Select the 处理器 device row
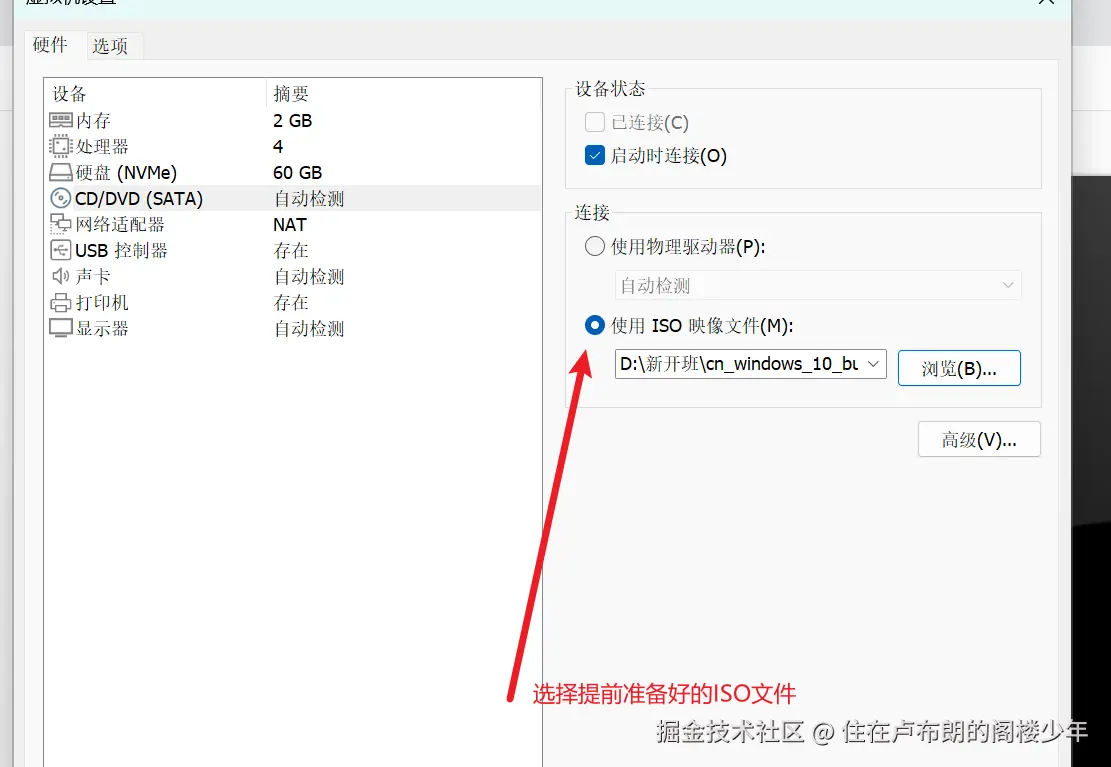 (293, 146)
